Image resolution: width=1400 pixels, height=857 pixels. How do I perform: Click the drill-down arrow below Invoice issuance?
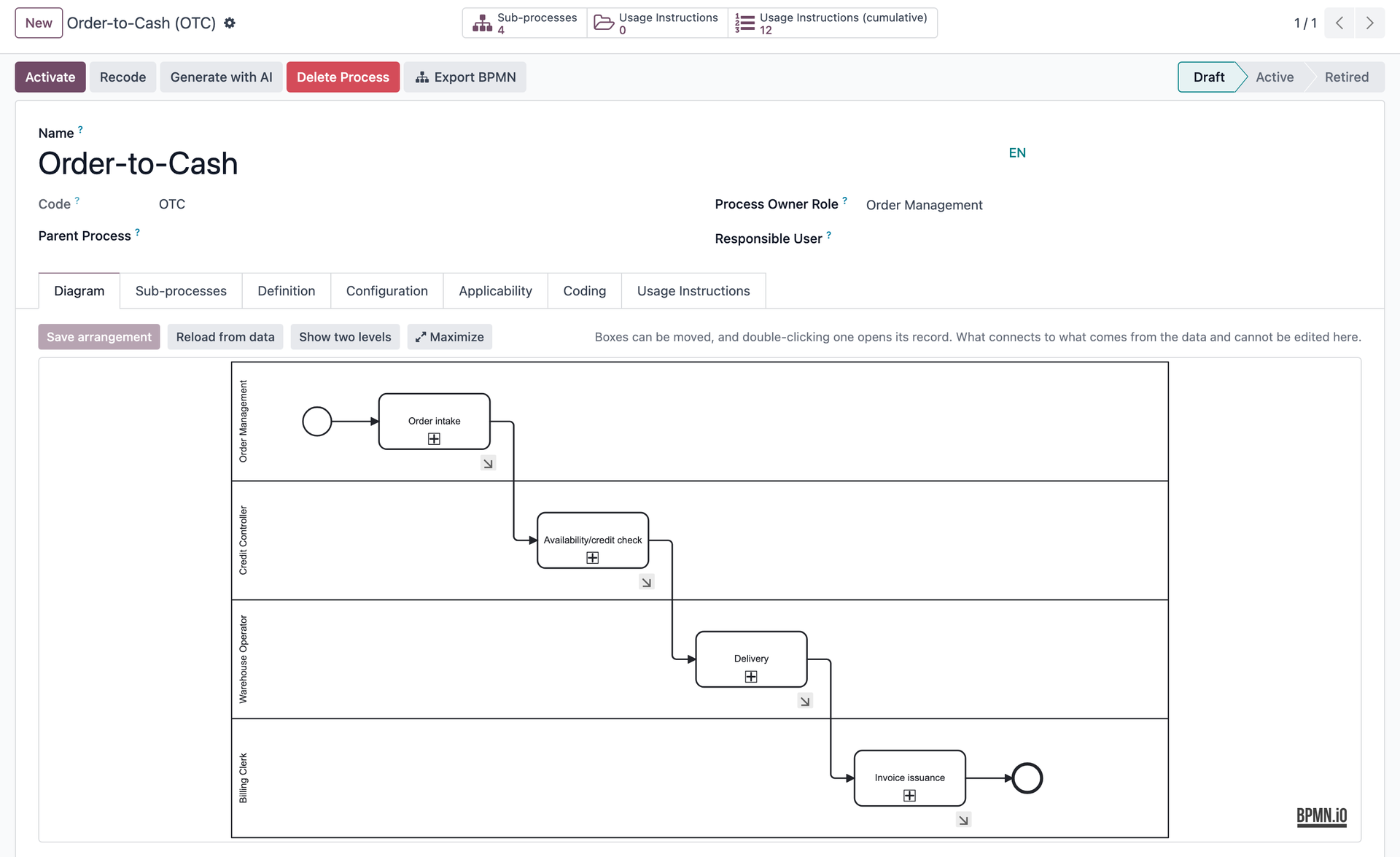(963, 820)
